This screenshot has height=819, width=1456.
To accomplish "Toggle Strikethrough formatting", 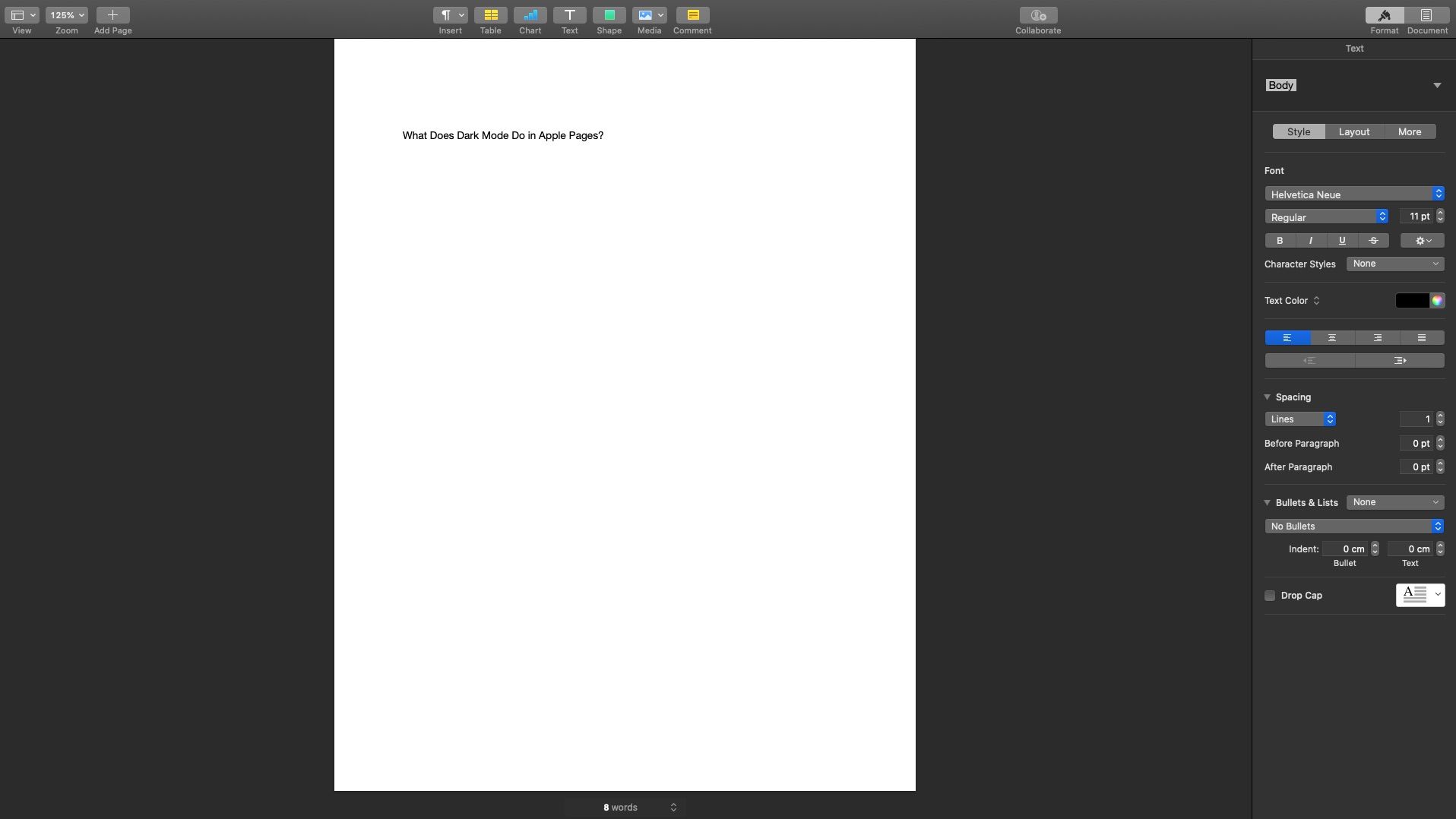I will coord(1373,241).
